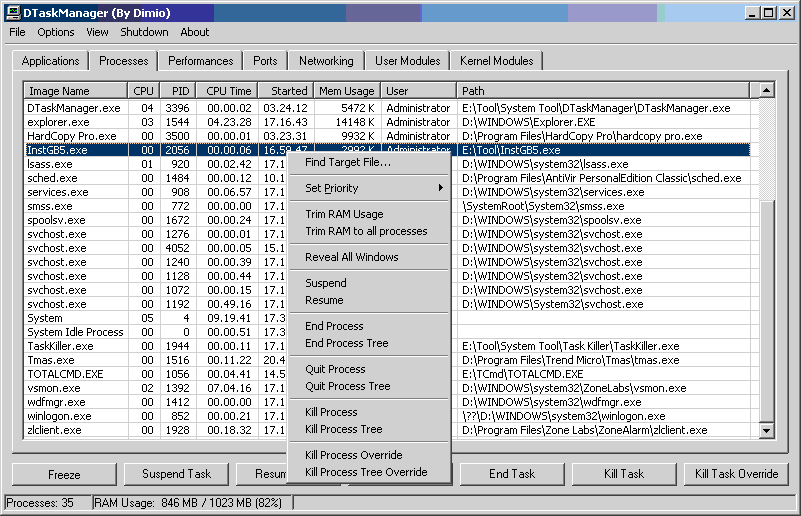Viewport: 801px width, 516px height.
Task: Open the Performances tab
Action: pos(200,61)
